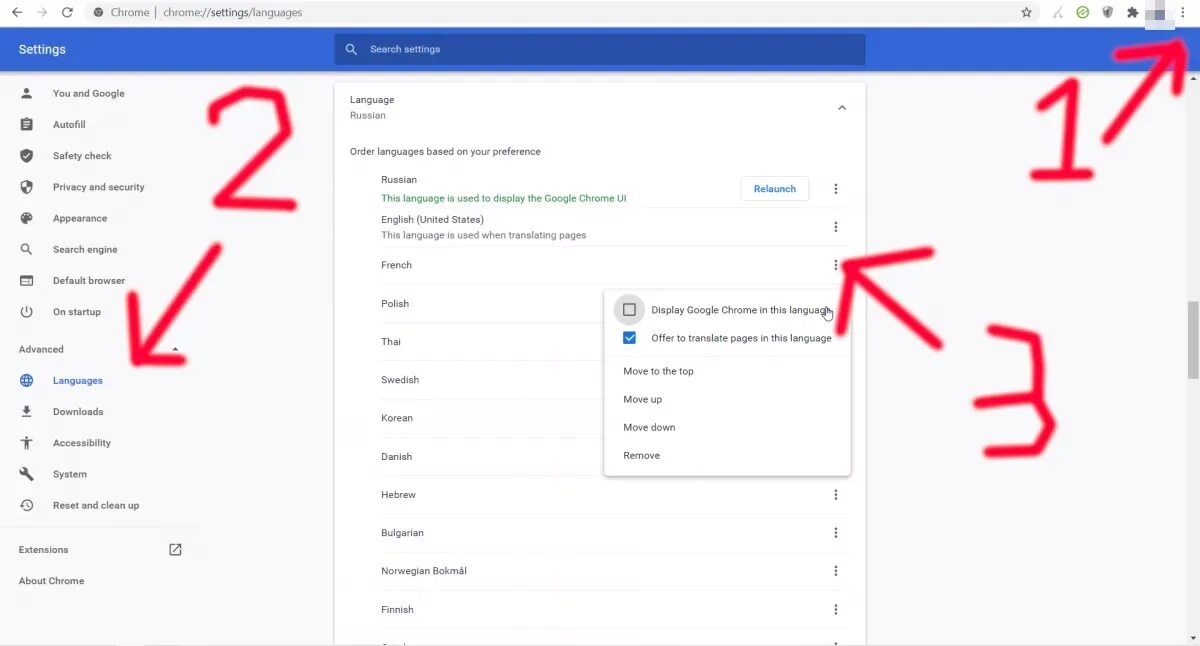This screenshot has width=1200, height=646.
Task: Open the Extensions puzzle-piece menu
Action: pos(1132,13)
